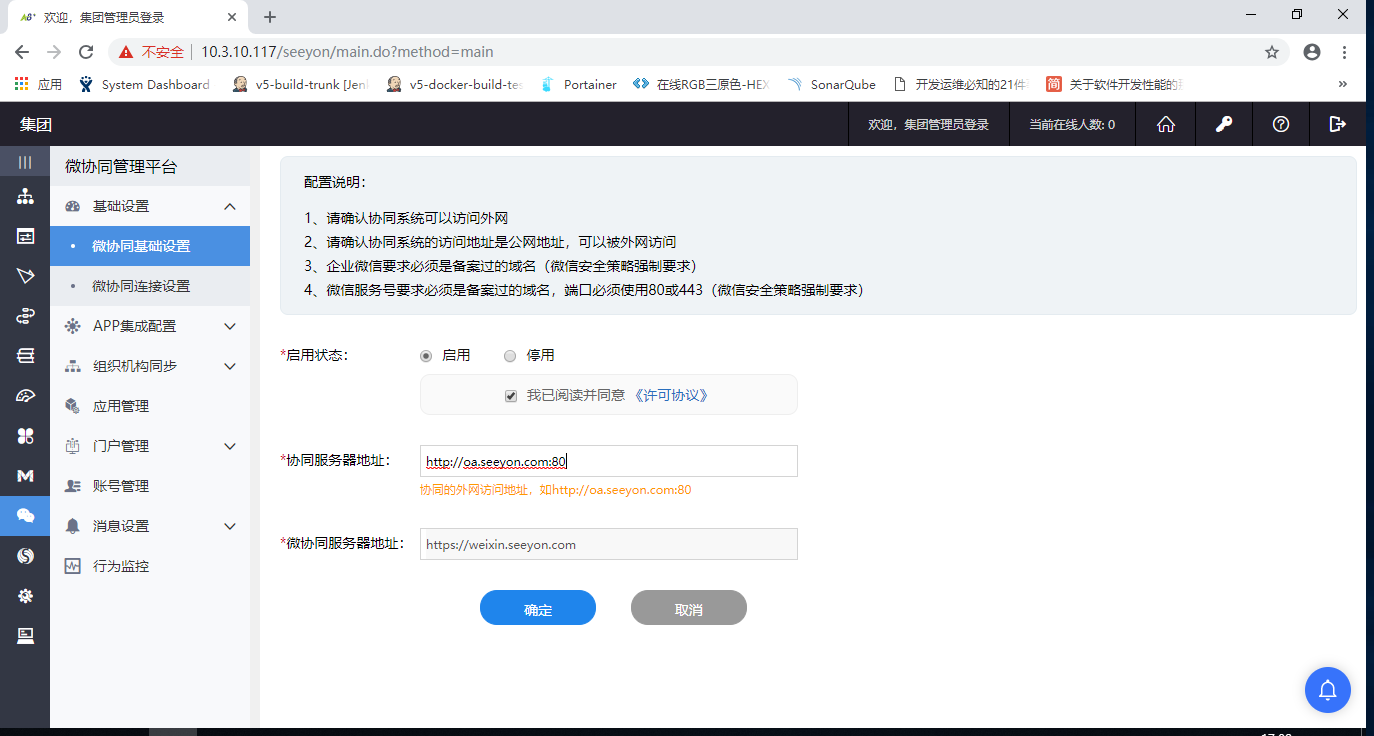Untick the 我已阅读并同意 checkbox
Viewport: 1374px width, 736px height.
(511, 396)
